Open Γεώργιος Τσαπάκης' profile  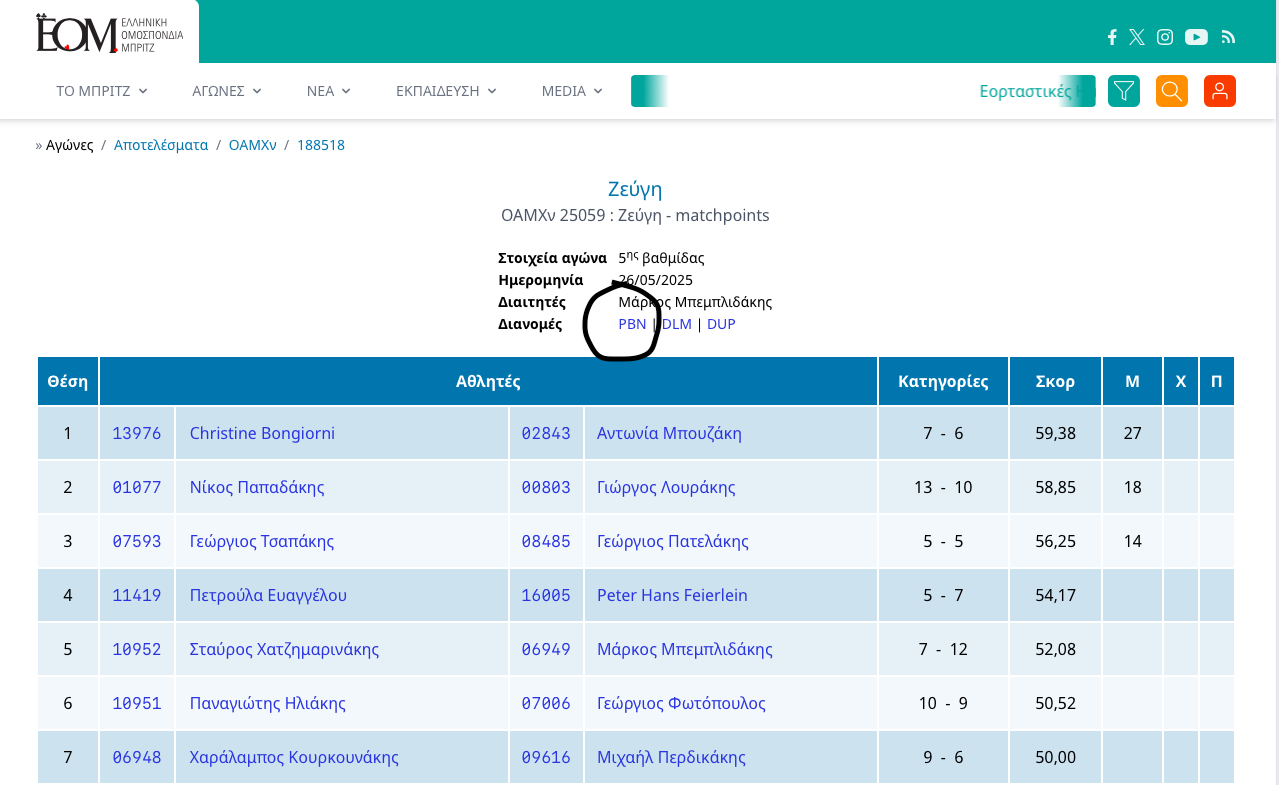click(x=262, y=541)
